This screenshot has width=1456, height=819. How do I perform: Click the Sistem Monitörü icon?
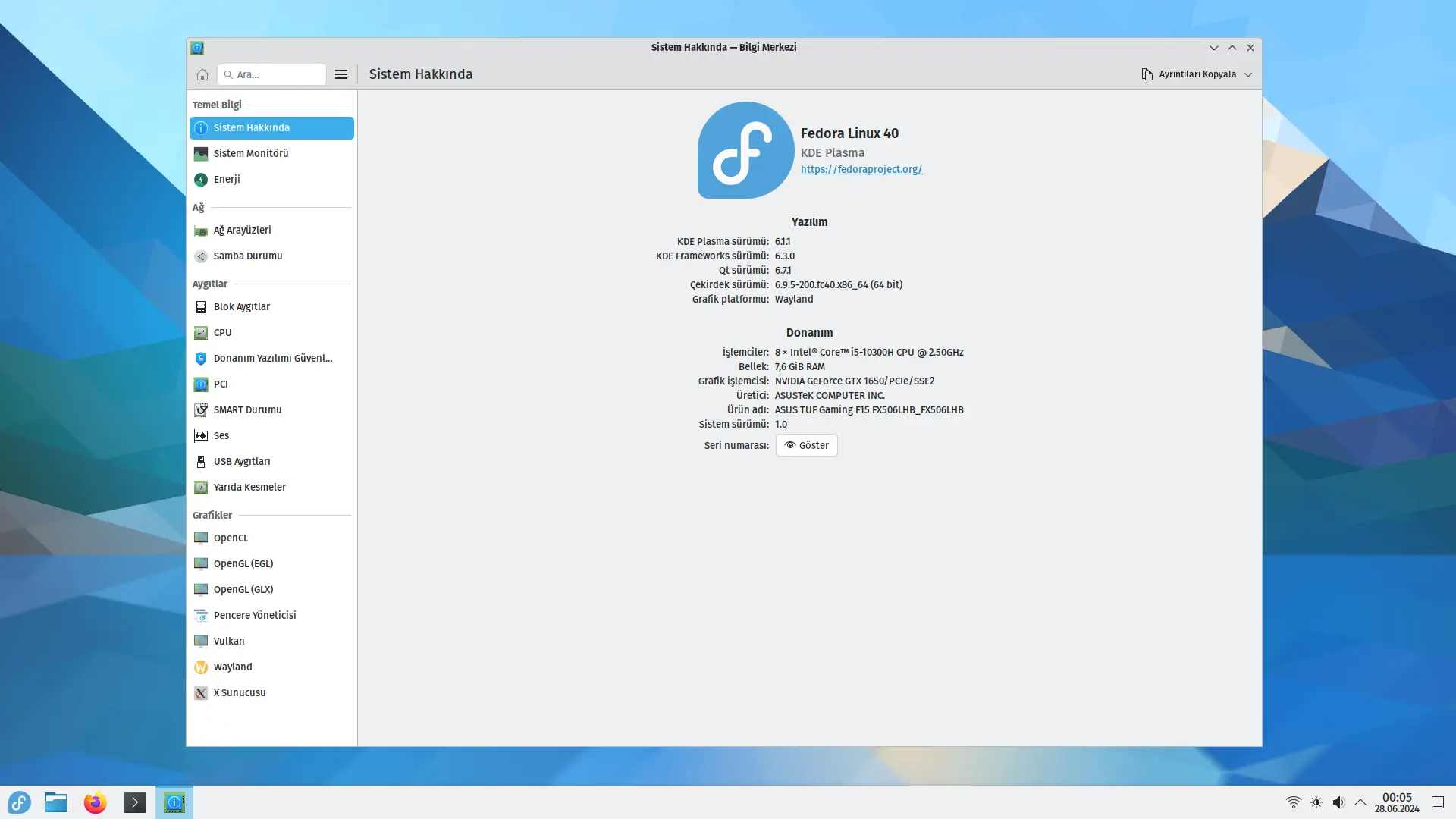coord(201,154)
